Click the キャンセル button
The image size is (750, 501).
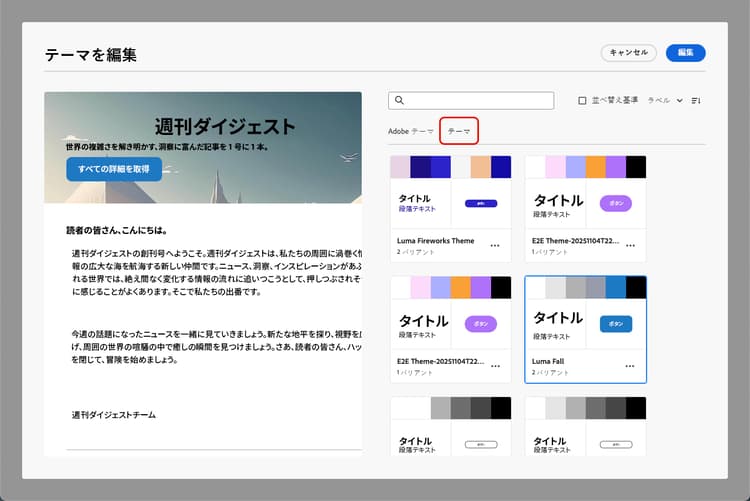[629, 53]
